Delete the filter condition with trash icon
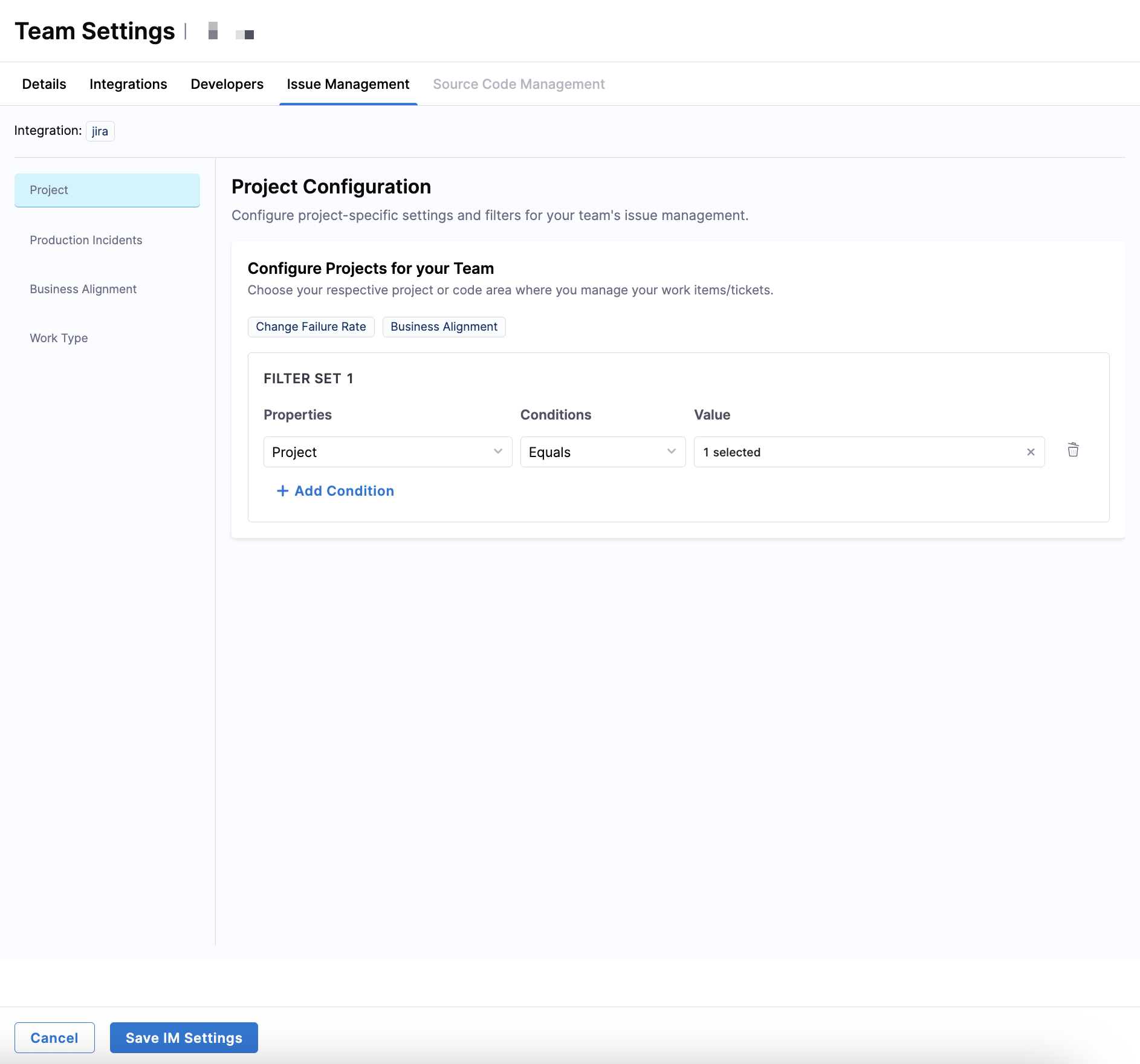Image resolution: width=1140 pixels, height=1064 pixels. point(1073,450)
